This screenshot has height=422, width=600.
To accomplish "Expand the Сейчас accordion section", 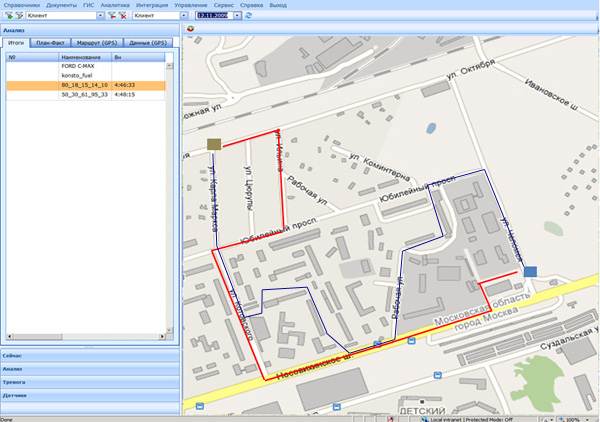I will coord(90,355).
